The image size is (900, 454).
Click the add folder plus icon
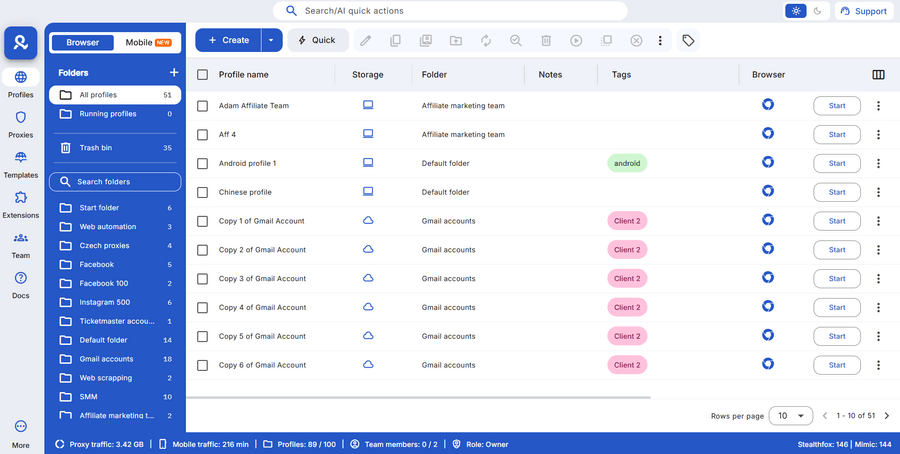[174, 73]
